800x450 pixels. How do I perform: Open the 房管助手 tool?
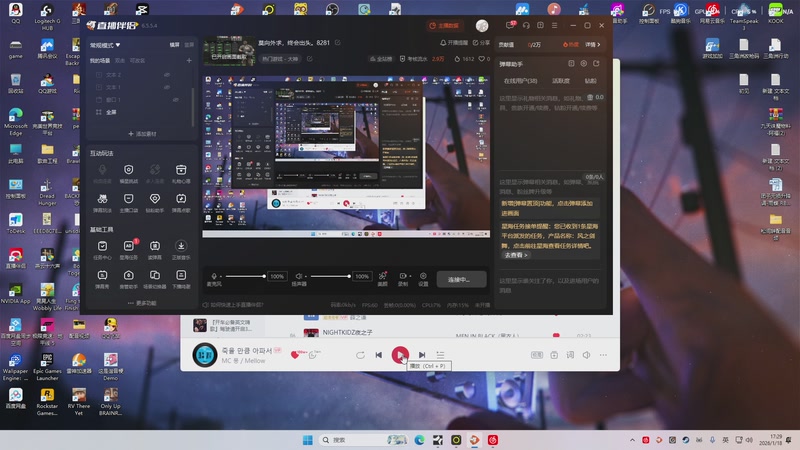pos(129,279)
